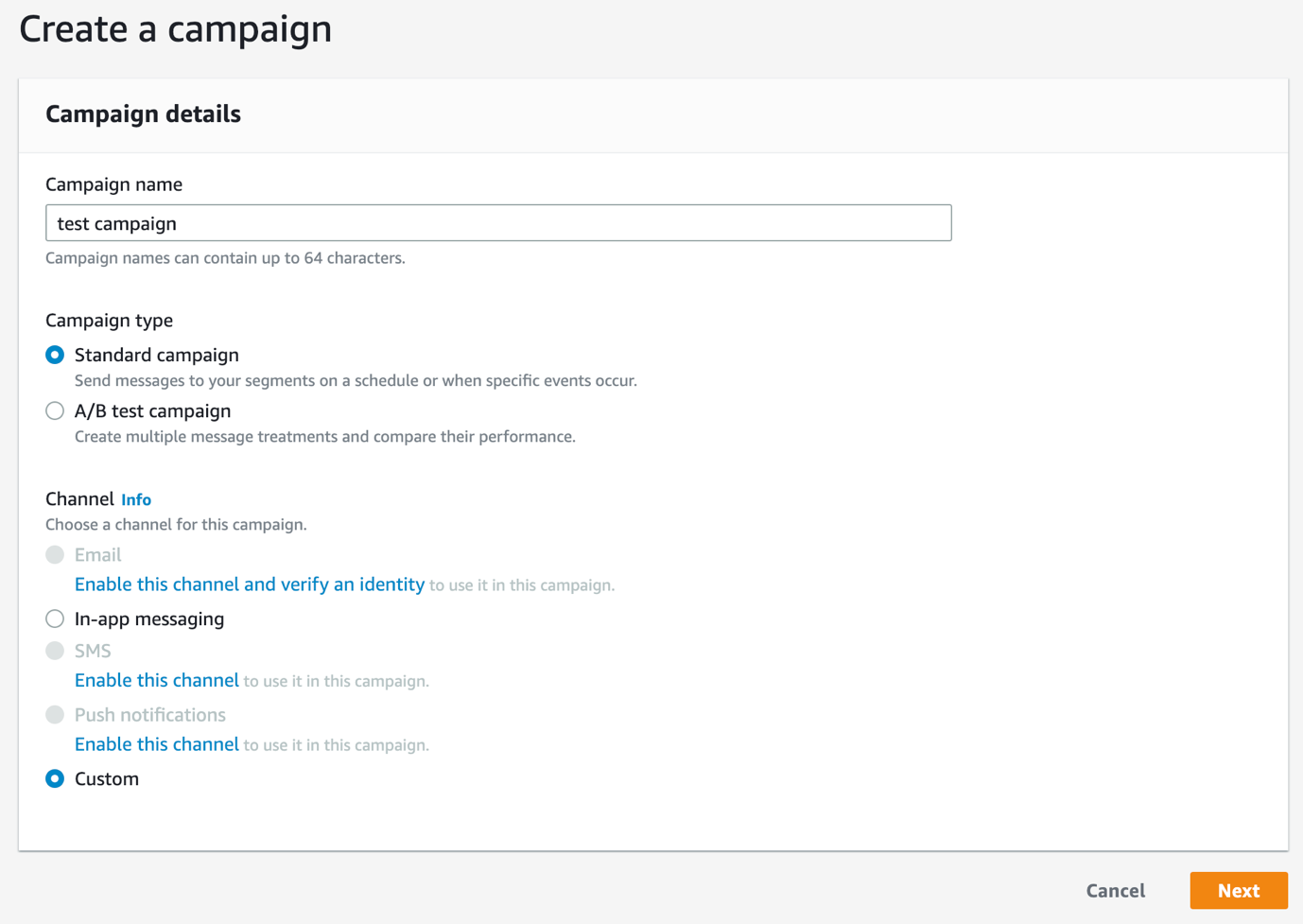
Task: Select the In-app messaging channel
Action: tap(55, 619)
